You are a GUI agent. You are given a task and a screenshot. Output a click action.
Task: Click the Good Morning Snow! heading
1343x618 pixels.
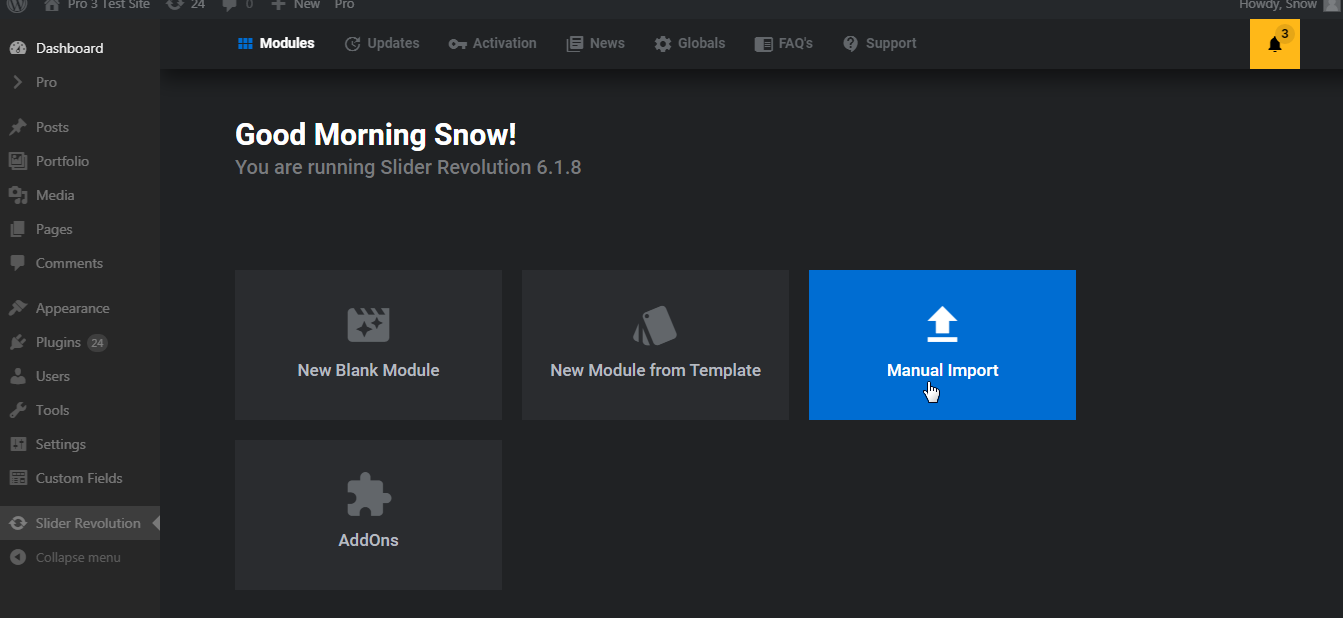376,135
